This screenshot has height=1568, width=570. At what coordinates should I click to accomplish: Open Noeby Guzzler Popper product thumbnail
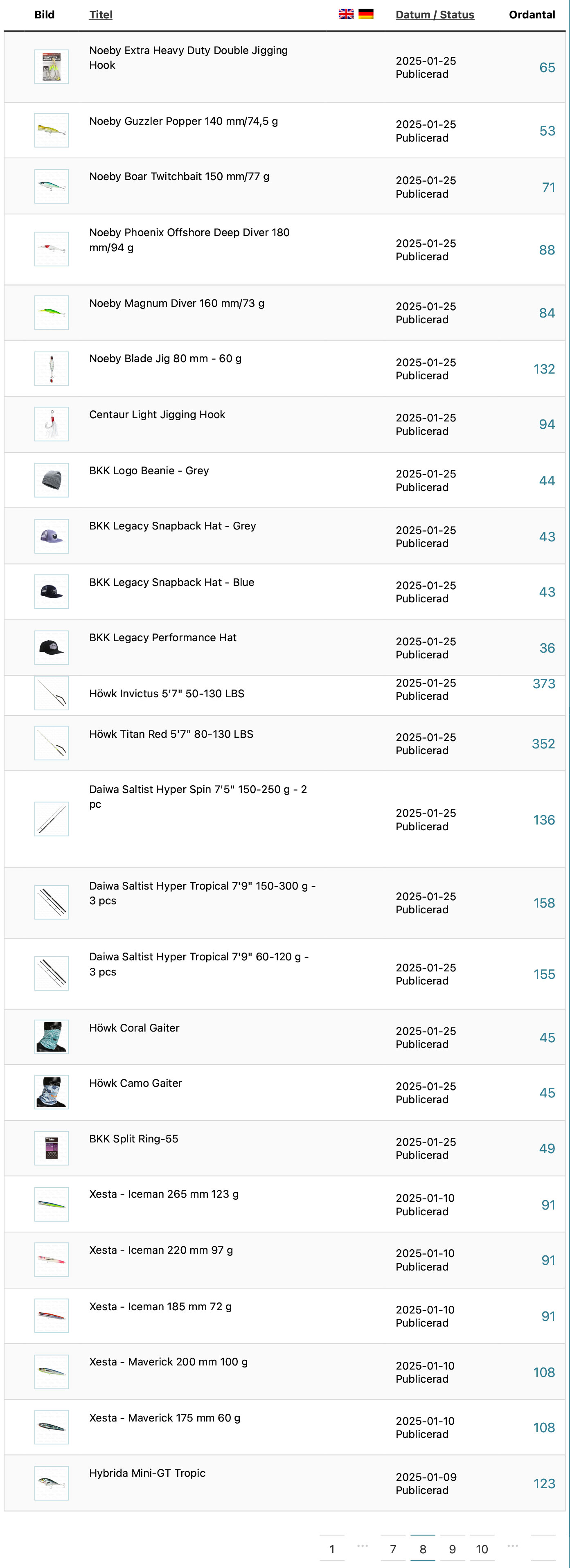[x=52, y=130]
